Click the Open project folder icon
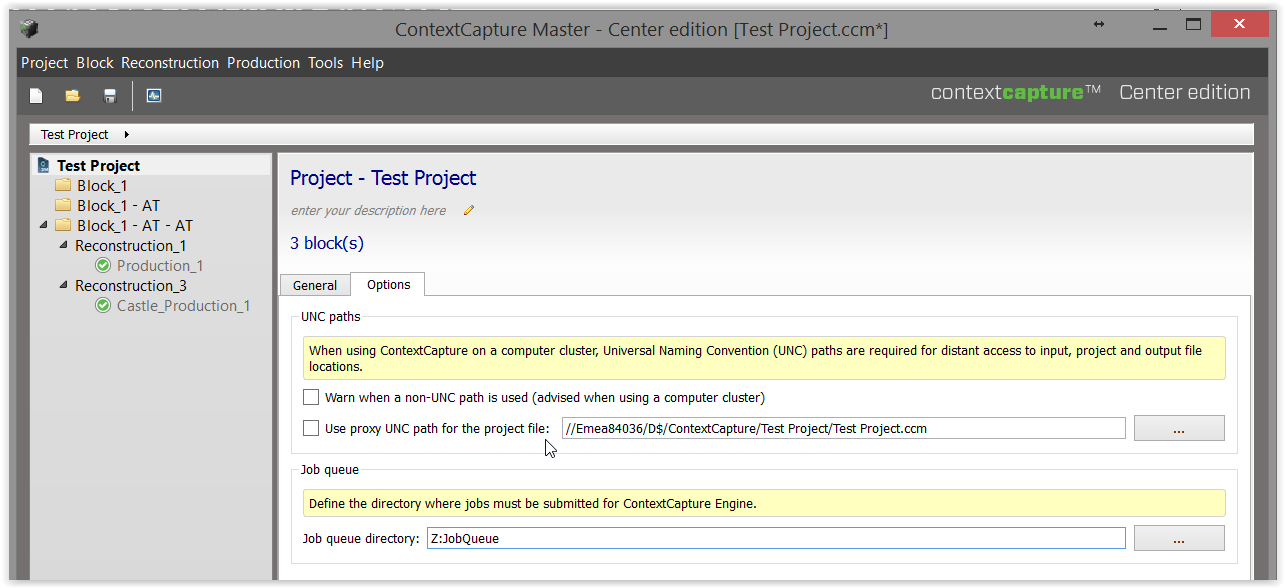The width and height of the screenshot is (1285, 588). [x=73, y=96]
